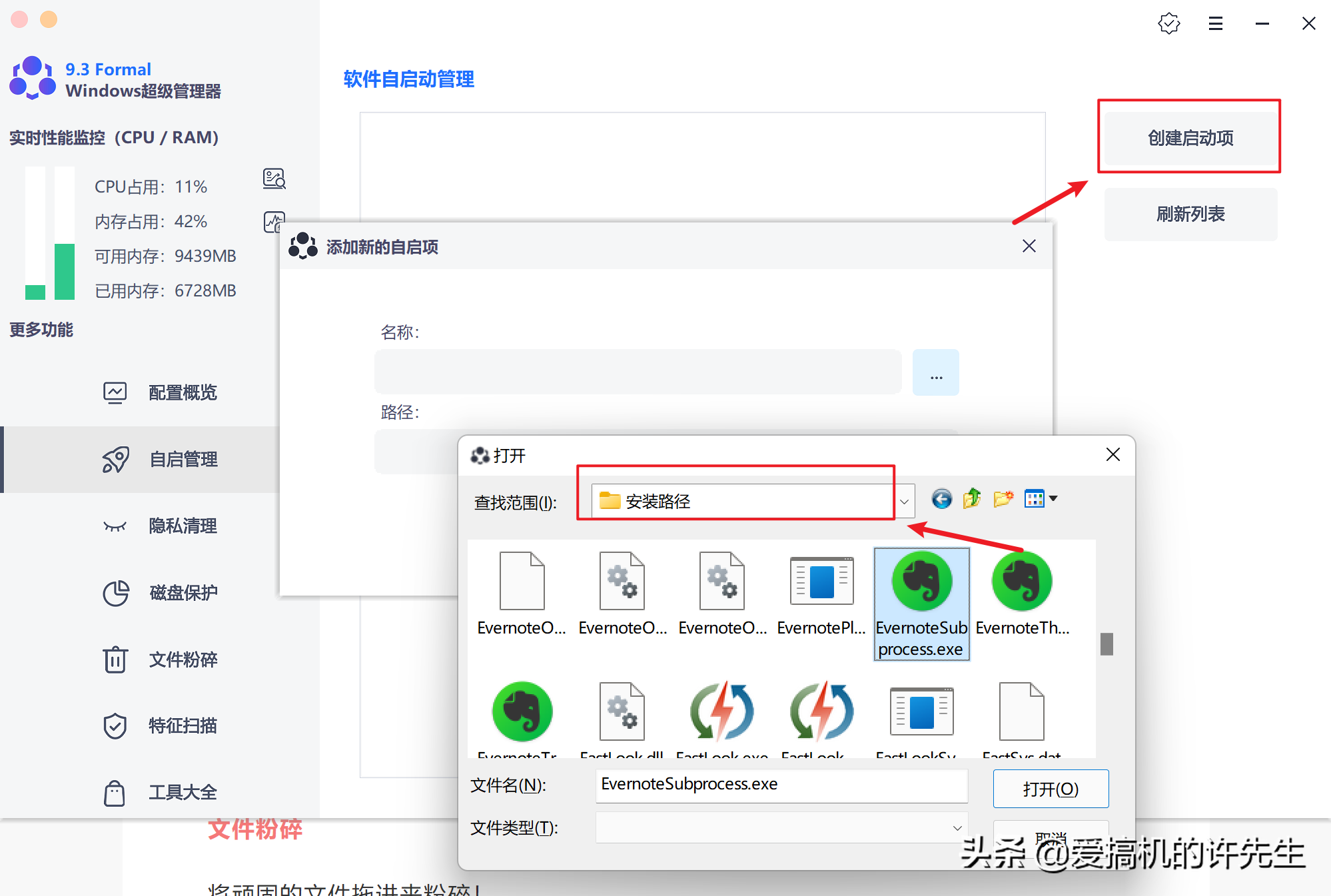
Task: Click the 创建启动项 button
Action: 1190,138
